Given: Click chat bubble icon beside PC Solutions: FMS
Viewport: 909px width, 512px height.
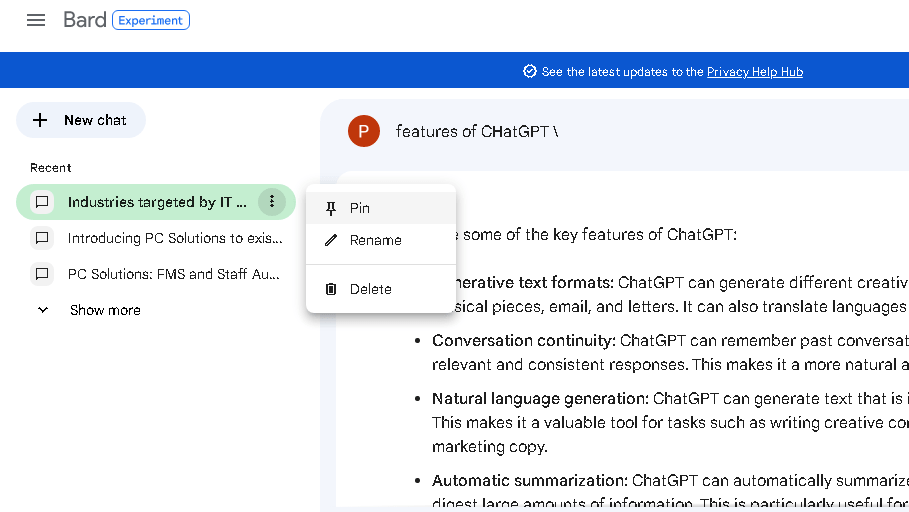Looking at the screenshot, I should (42, 274).
